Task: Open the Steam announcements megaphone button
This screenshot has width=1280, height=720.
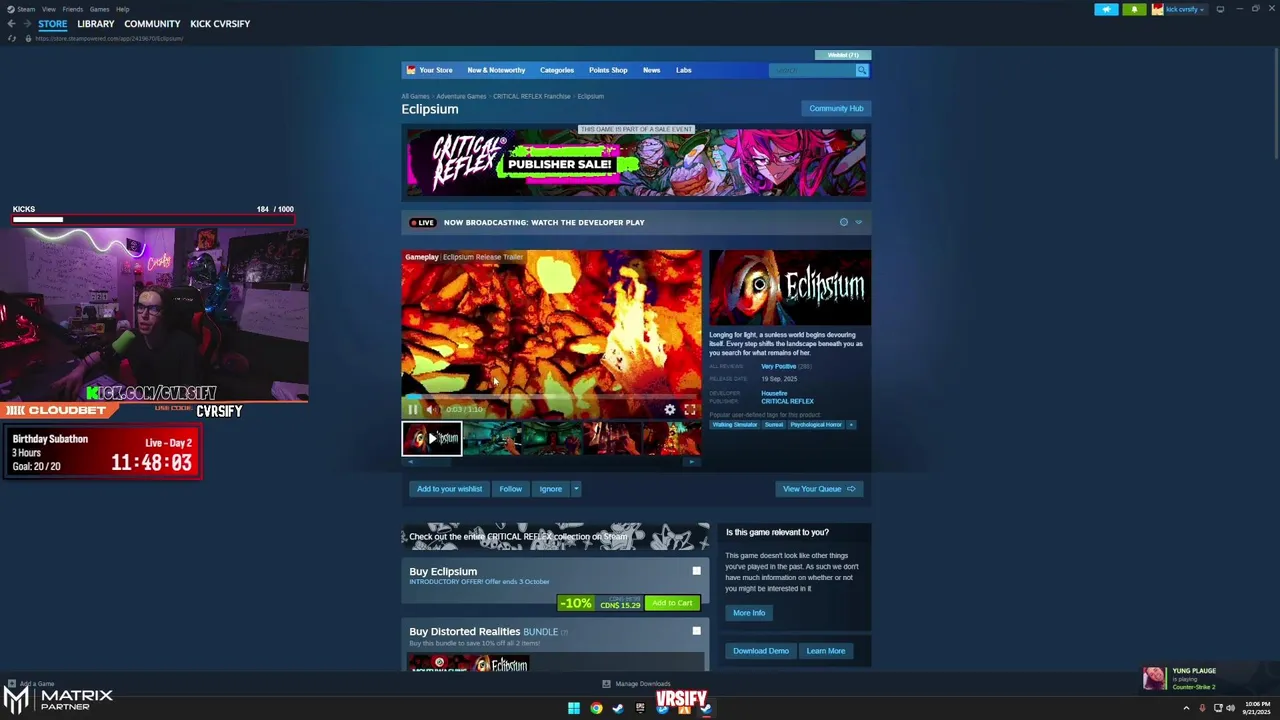Action: [x=1106, y=9]
